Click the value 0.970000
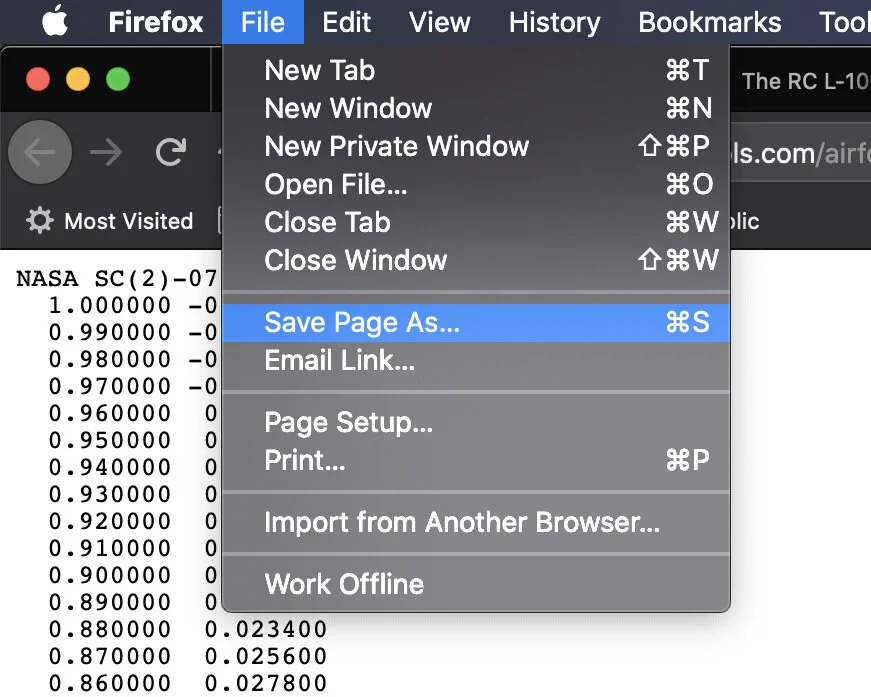Screen dimensions: 871x697 click(109, 386)
